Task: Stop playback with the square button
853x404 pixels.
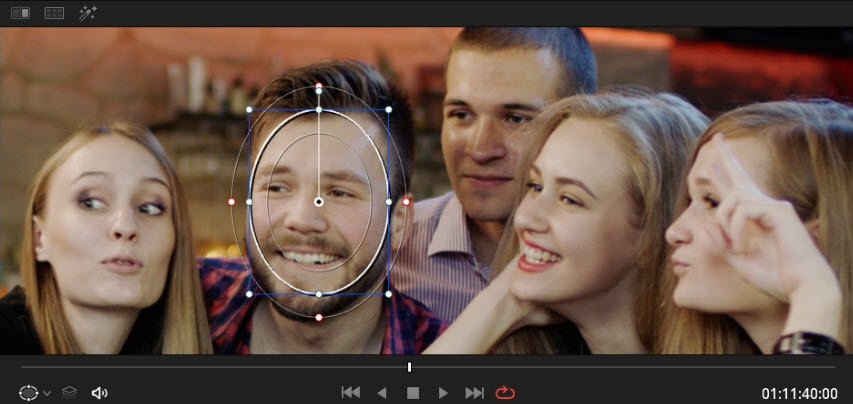Action: coord(413,393)
